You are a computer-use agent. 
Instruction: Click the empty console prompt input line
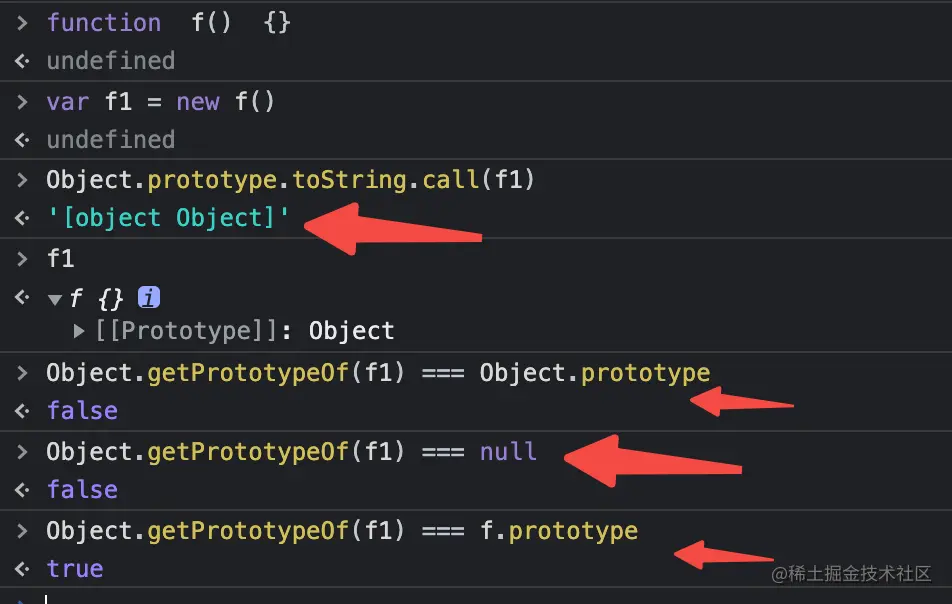tap(486, 599)
